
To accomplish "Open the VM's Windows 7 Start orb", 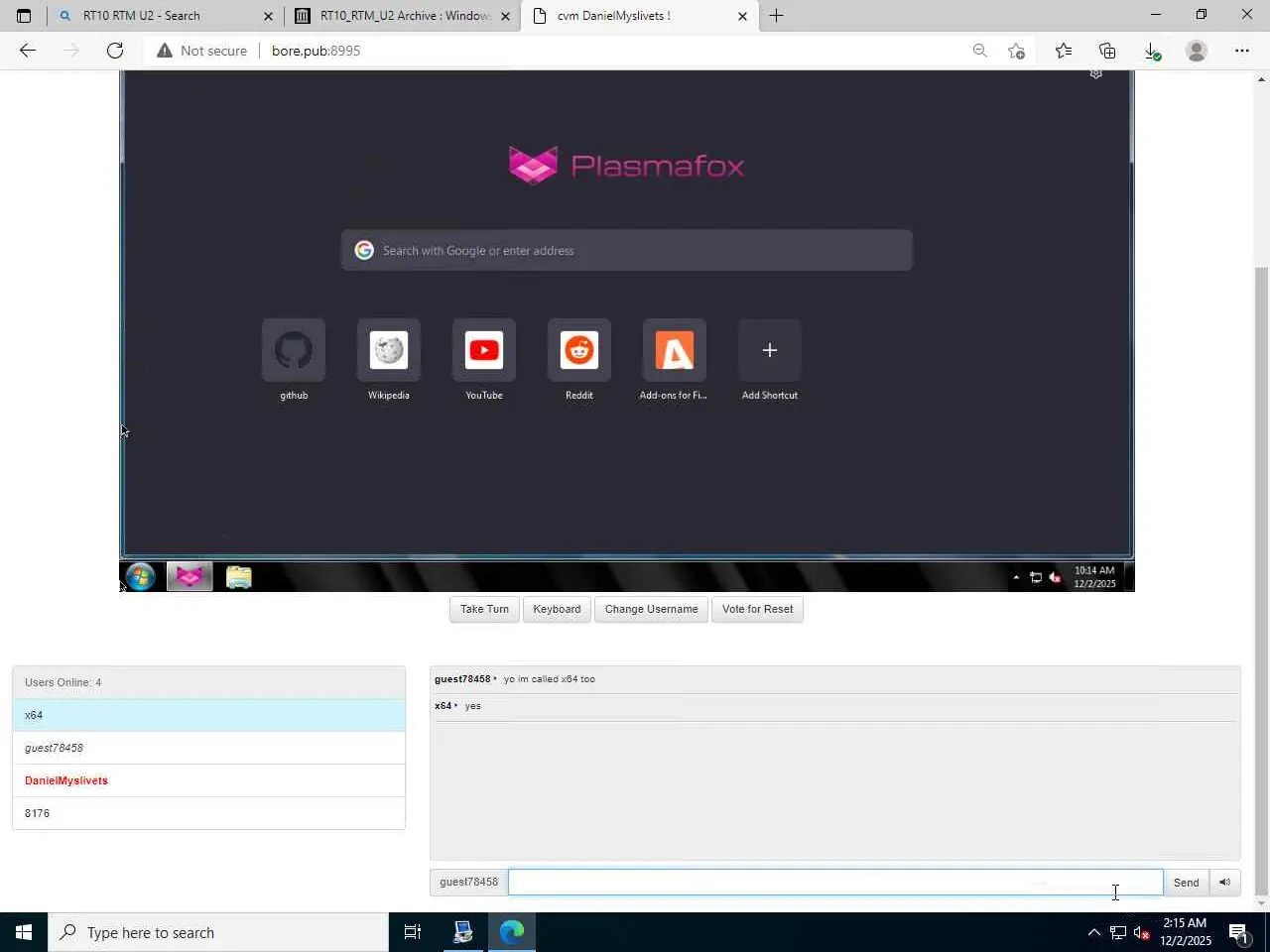I will point(140,576).
